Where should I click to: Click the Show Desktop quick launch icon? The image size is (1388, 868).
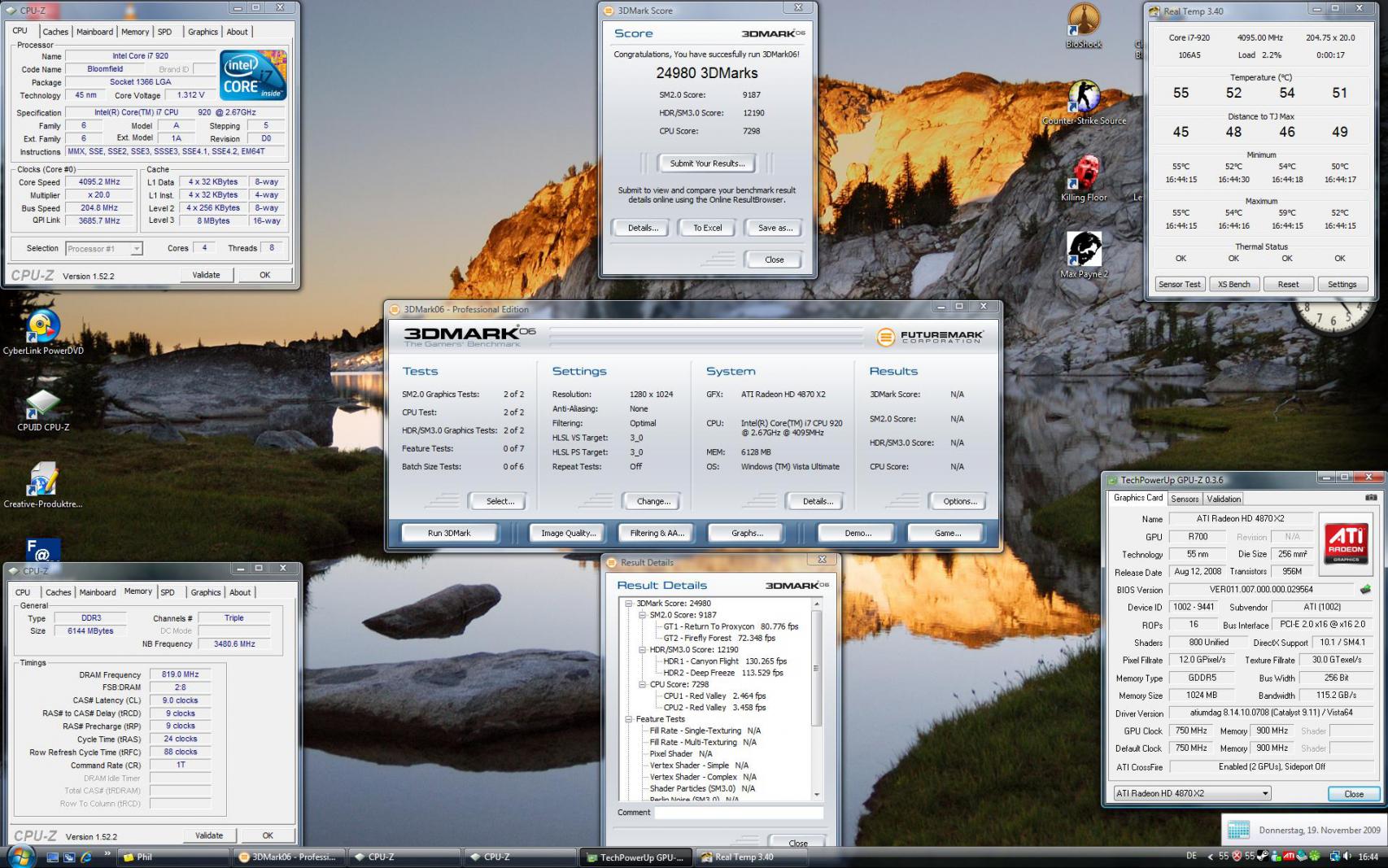[52, 857]
